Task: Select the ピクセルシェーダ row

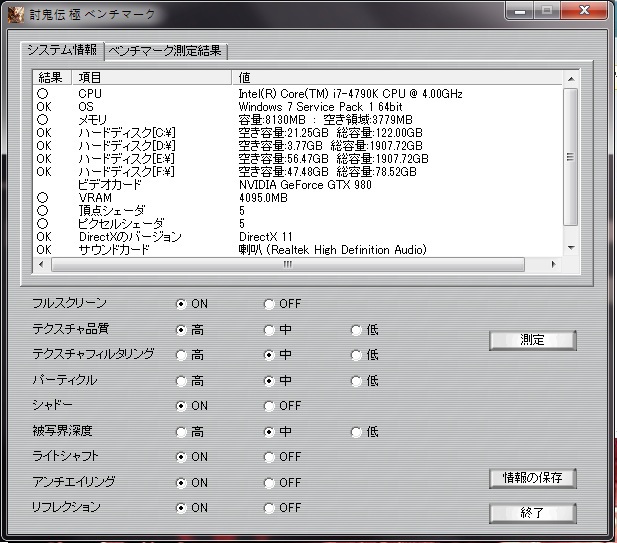Action: click(x=298, y=223)
